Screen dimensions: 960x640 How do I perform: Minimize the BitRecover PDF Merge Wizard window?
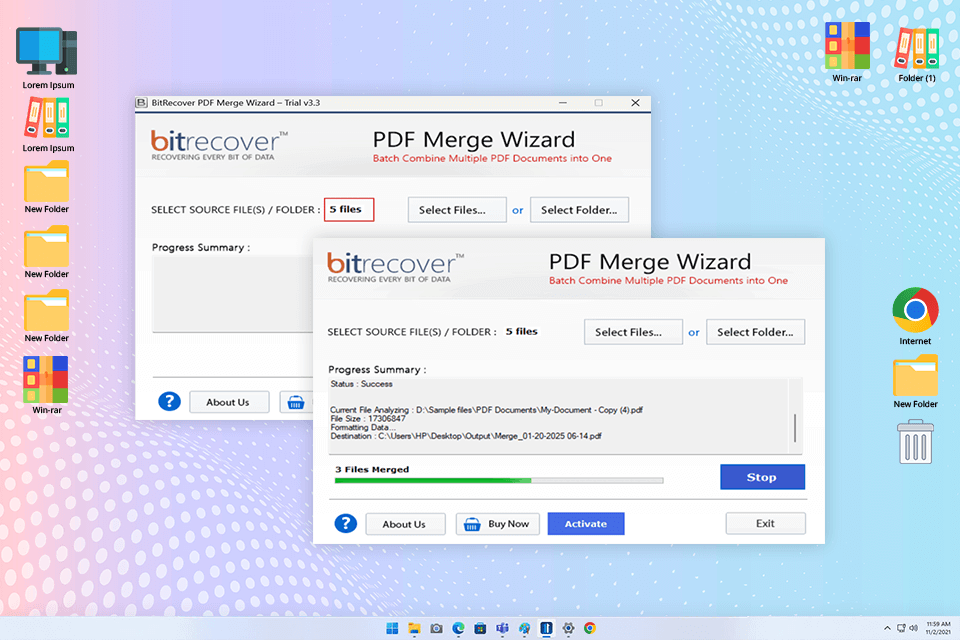563,103
